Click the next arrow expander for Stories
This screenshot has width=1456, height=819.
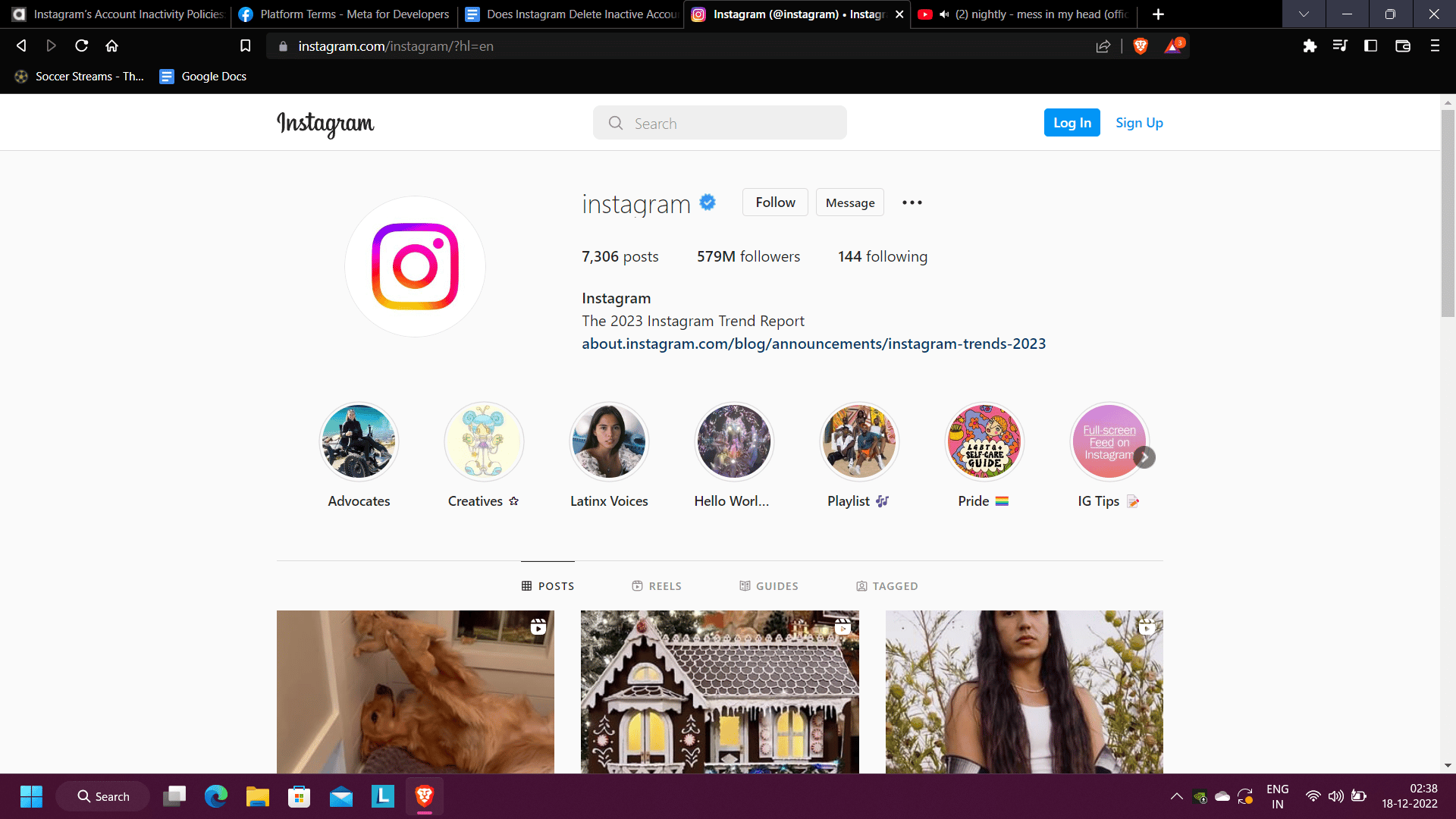click(x=1144, y=458)
